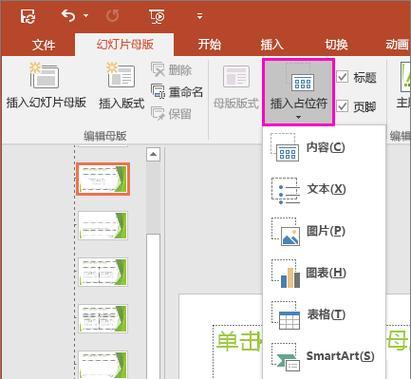
Task: Switch to the 切换 tab
Action: pyautogui.click(x=336, y=44)
